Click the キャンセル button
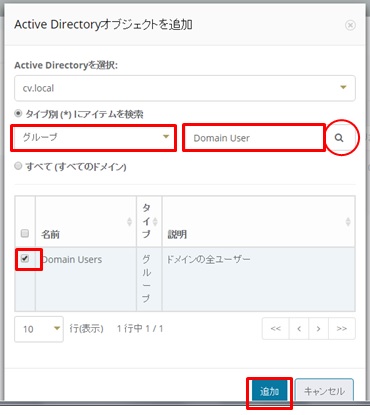370x415 pixels. tap(324, 391)
